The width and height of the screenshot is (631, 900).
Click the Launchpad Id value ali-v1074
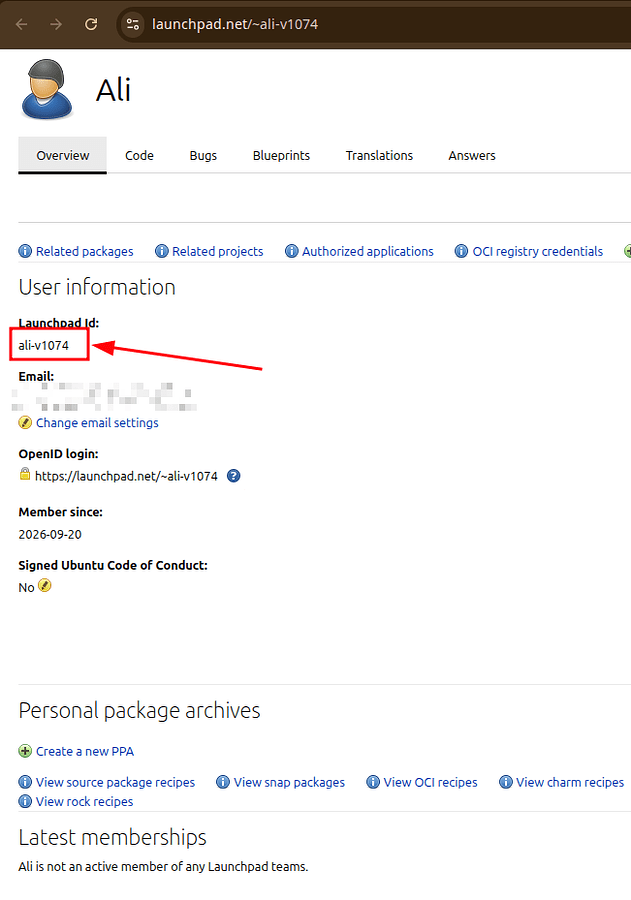click(44, 346)
